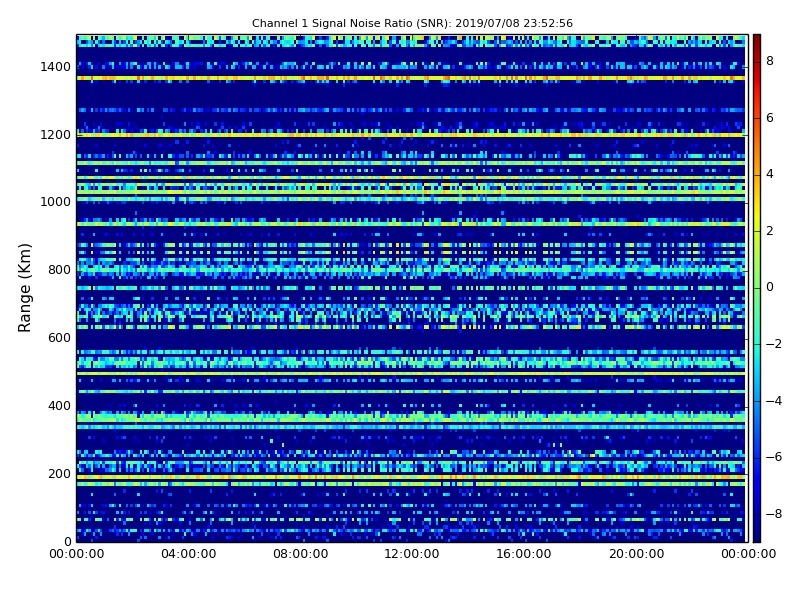Click the 20:00:00 time axis label

coord(636,554)
